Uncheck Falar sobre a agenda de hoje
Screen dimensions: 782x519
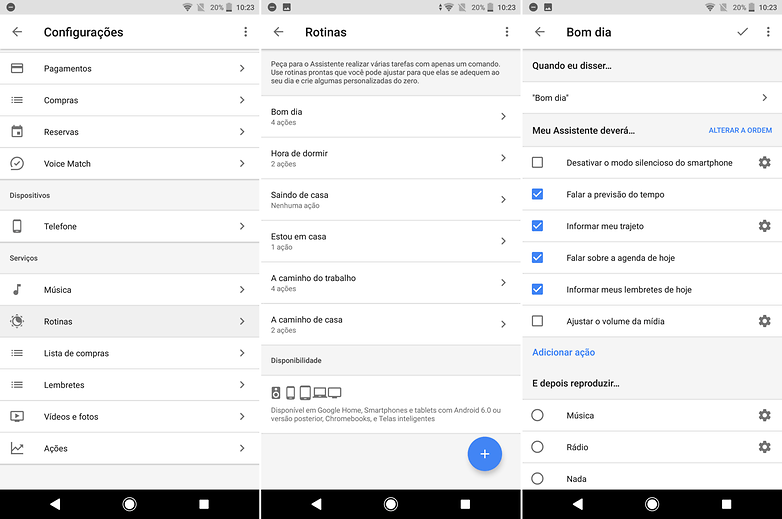coord(537,258)
